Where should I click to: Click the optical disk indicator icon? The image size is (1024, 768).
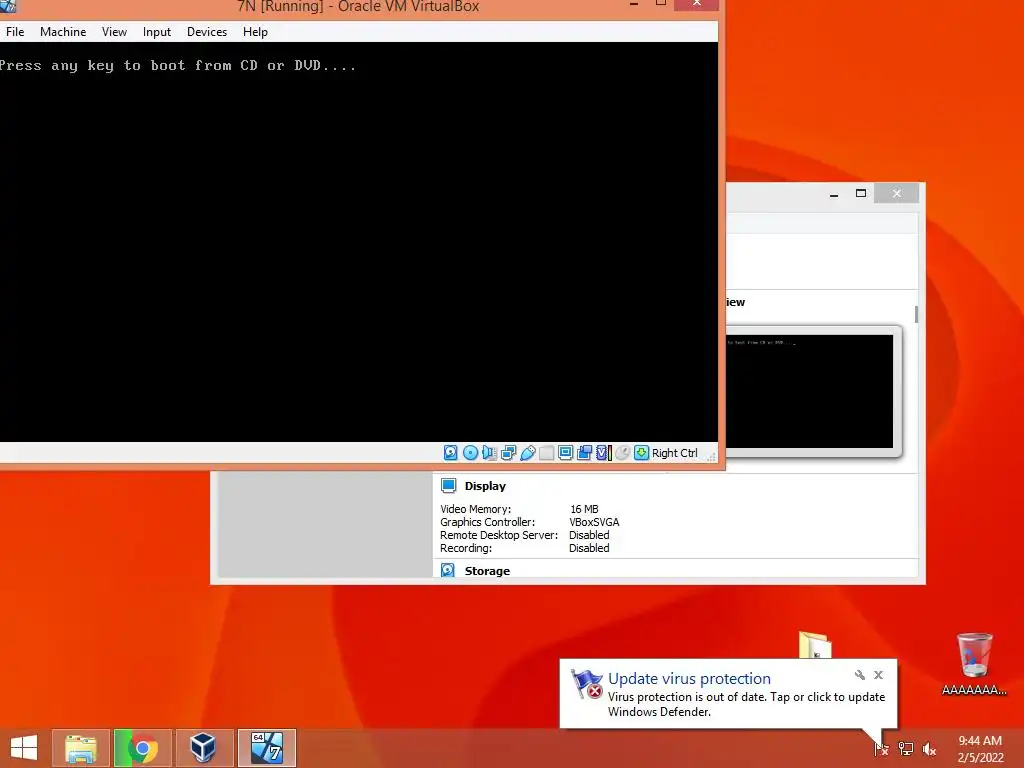coord(470,453)
